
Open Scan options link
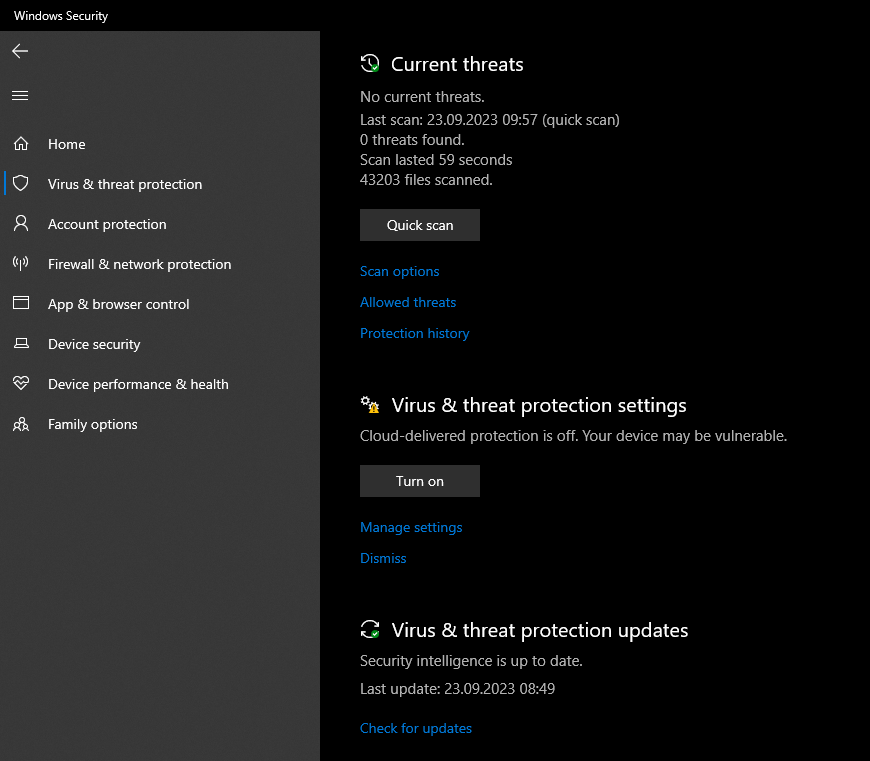[399, 271]
